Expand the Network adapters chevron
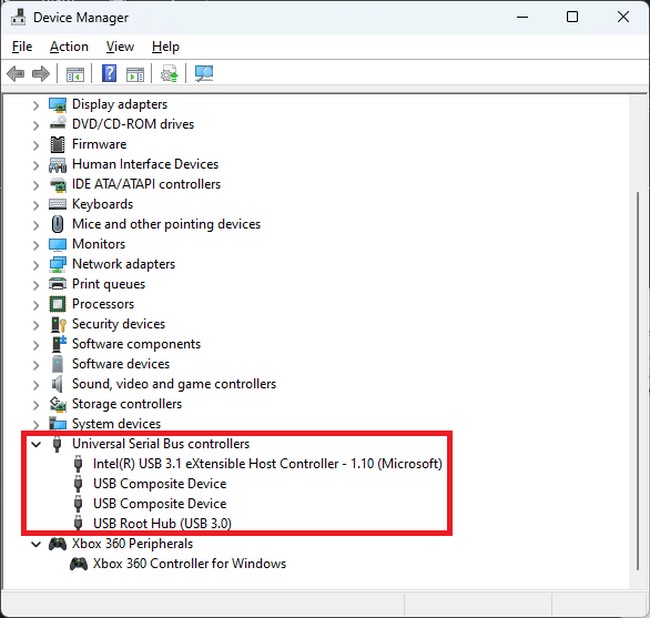Viewport: 650px width, 618px height. [x=36, y=265]
